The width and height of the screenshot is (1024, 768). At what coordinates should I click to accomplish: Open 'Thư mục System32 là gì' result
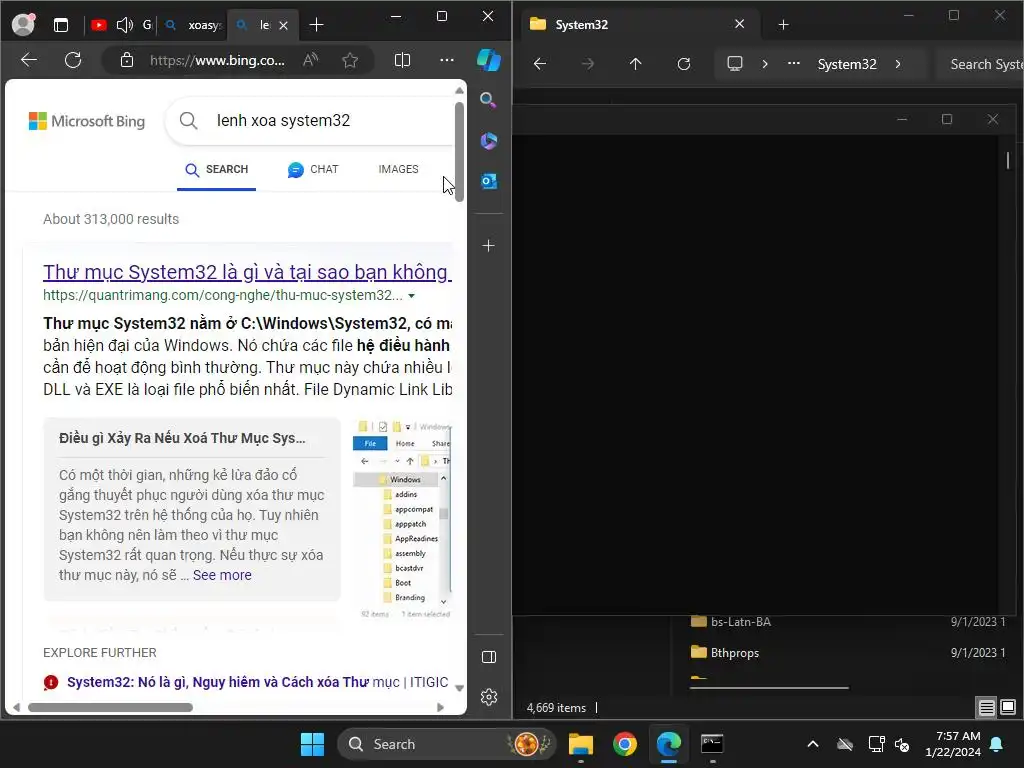point(248,272)
